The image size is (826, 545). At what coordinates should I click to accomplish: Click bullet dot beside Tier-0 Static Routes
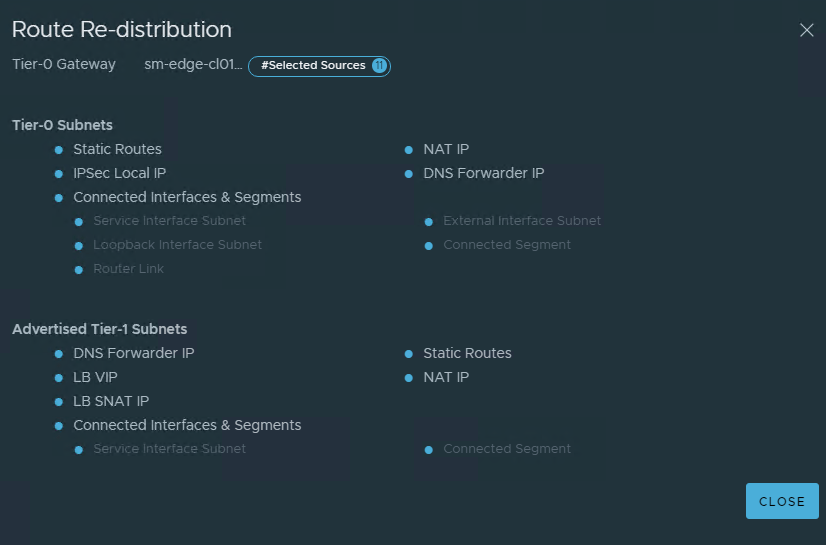[x=59, y=150]
